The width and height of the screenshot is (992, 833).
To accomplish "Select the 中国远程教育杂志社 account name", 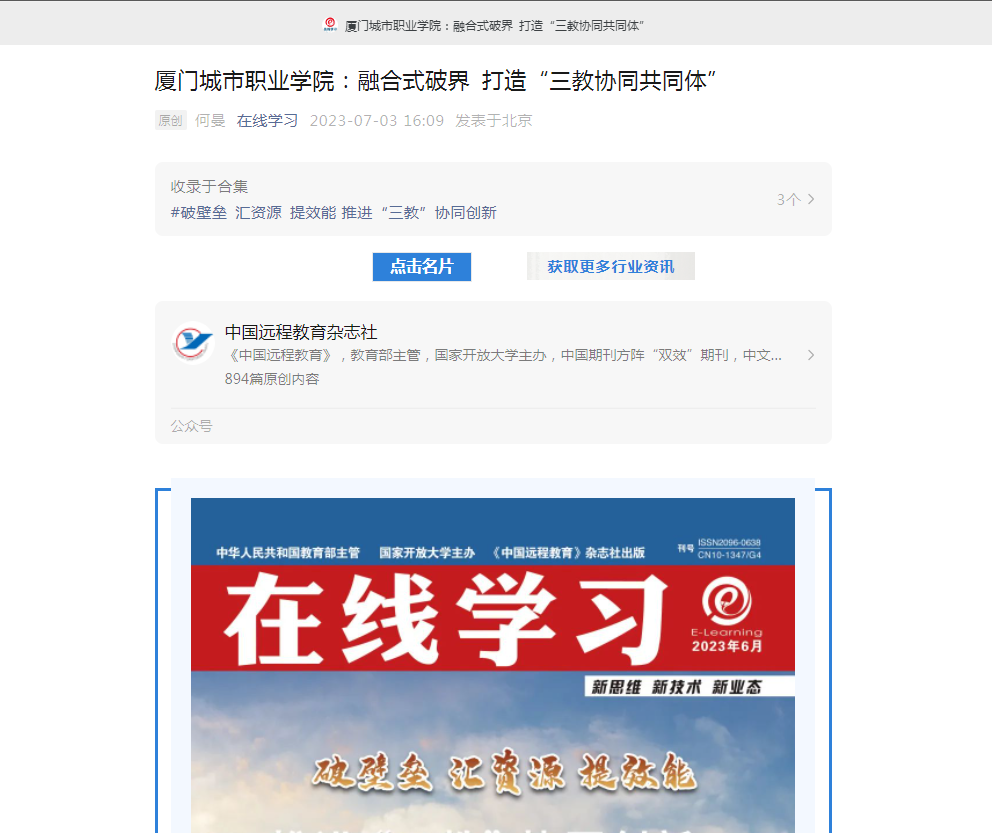I will pos(301,332).
